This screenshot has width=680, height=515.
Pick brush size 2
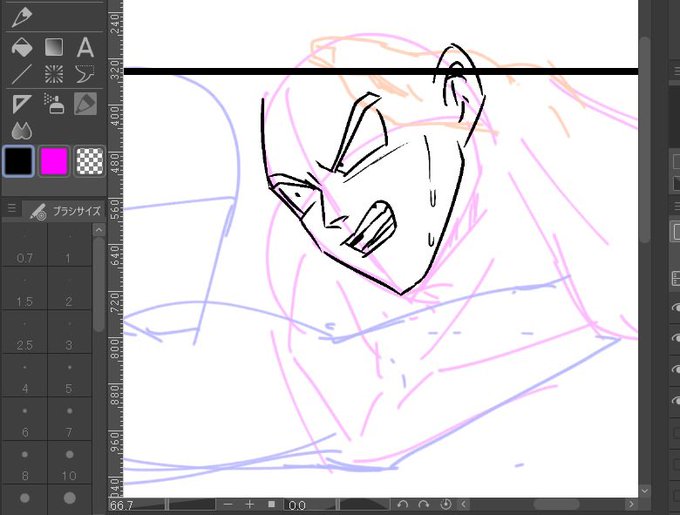[69, 288]
